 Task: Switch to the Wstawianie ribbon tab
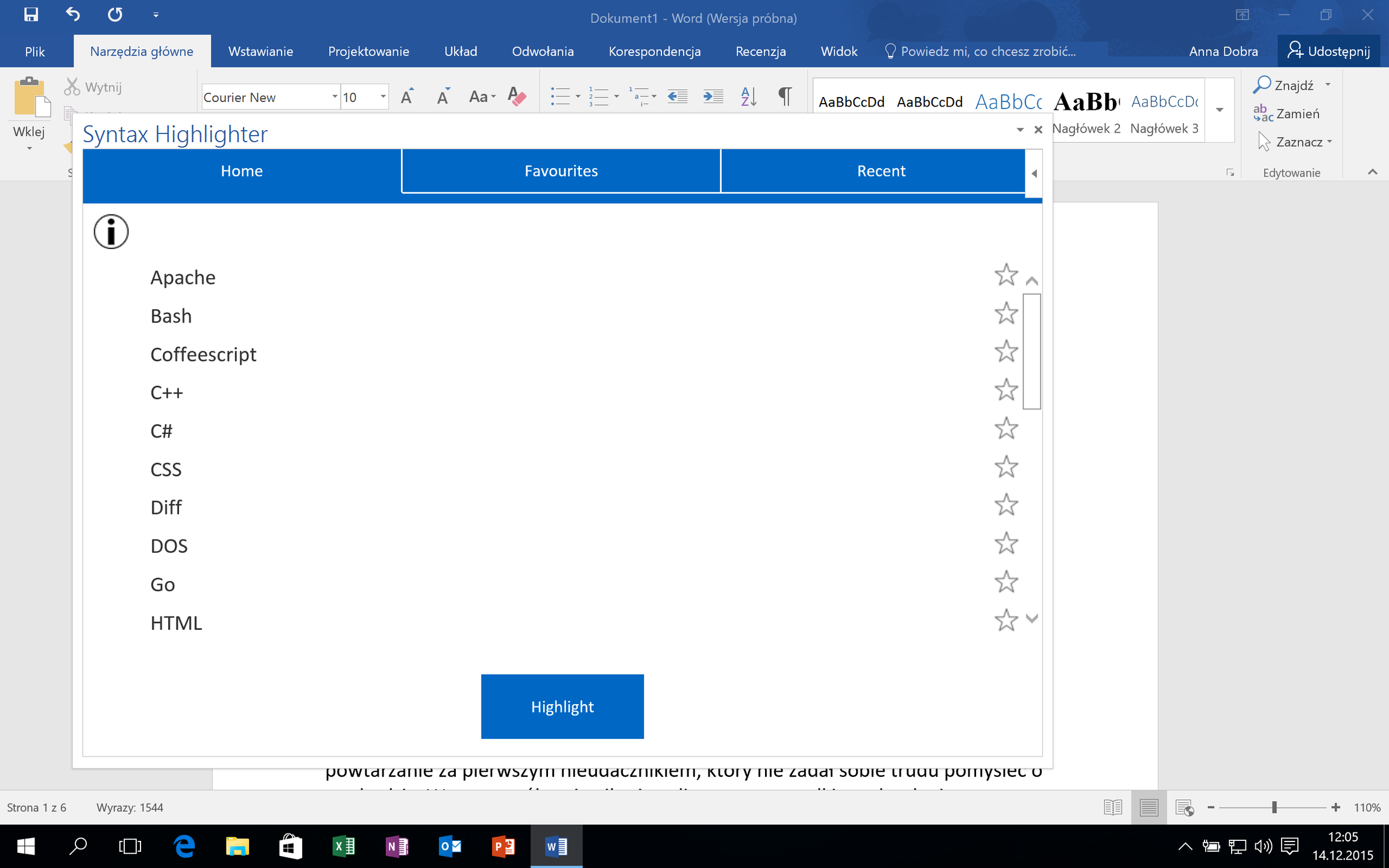click(260, 51)
